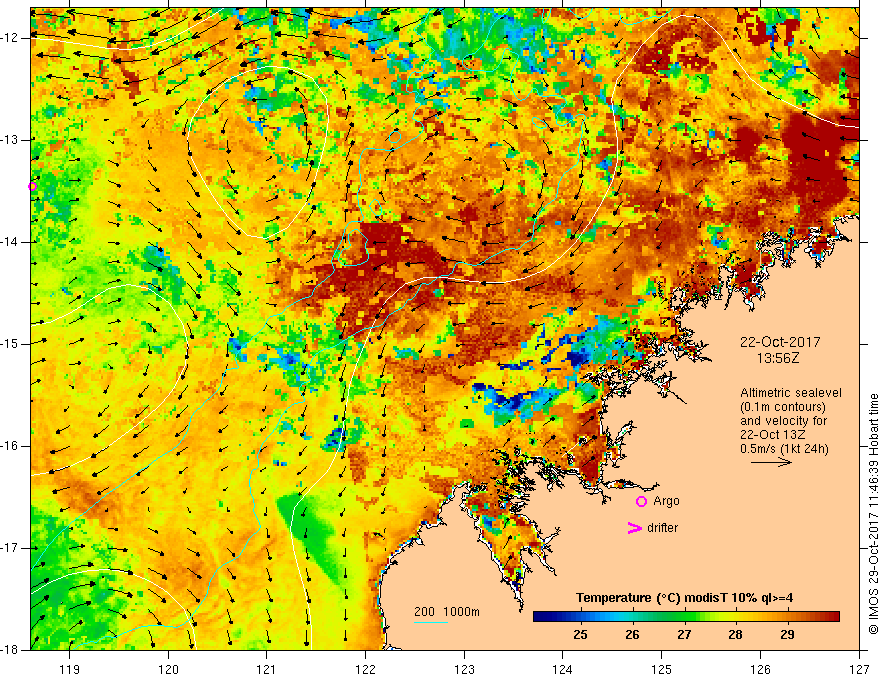The height and width of the screenshot is (680, 880).
Task: Click the '22-Oct-2017' date text
Action: click(780, 342)
